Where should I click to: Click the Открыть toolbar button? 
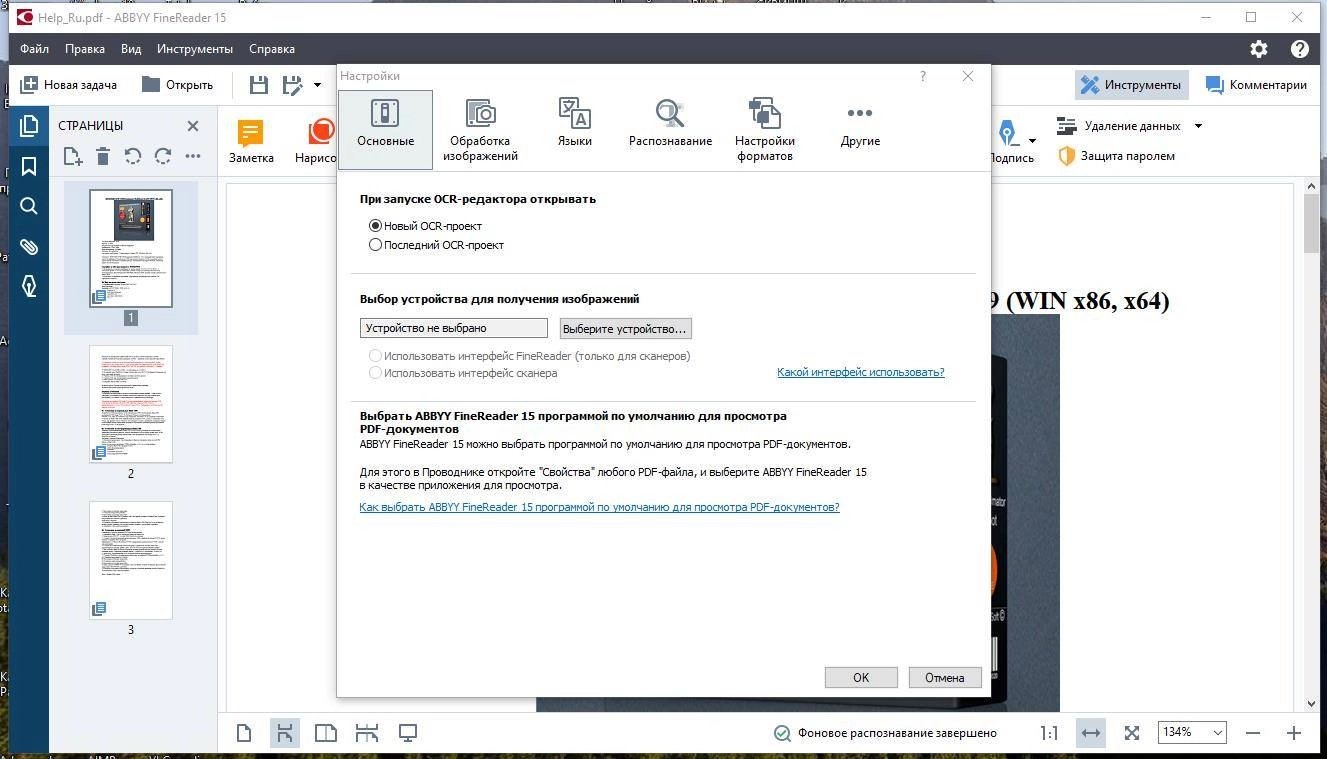[178, 85]
